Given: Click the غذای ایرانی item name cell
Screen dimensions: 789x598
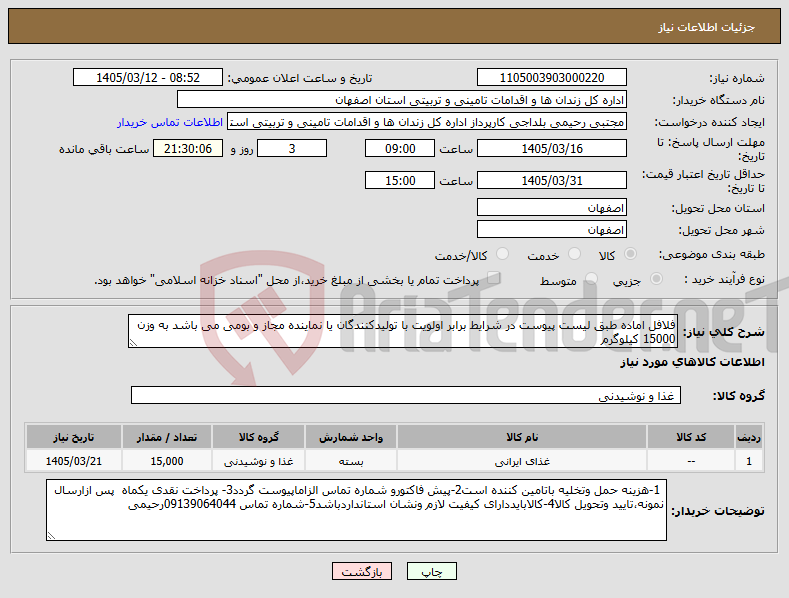Looking at the screenshot, I should pyautogui.click(x=522, y=461).
